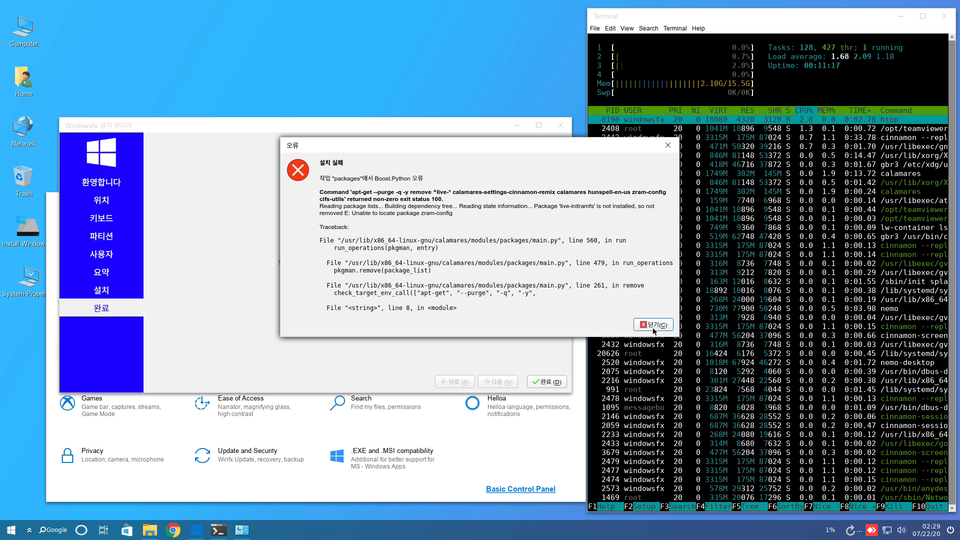Click the disabled 다음 (Next) button
The image size is (960, 540).
click(x=498, y=381)
